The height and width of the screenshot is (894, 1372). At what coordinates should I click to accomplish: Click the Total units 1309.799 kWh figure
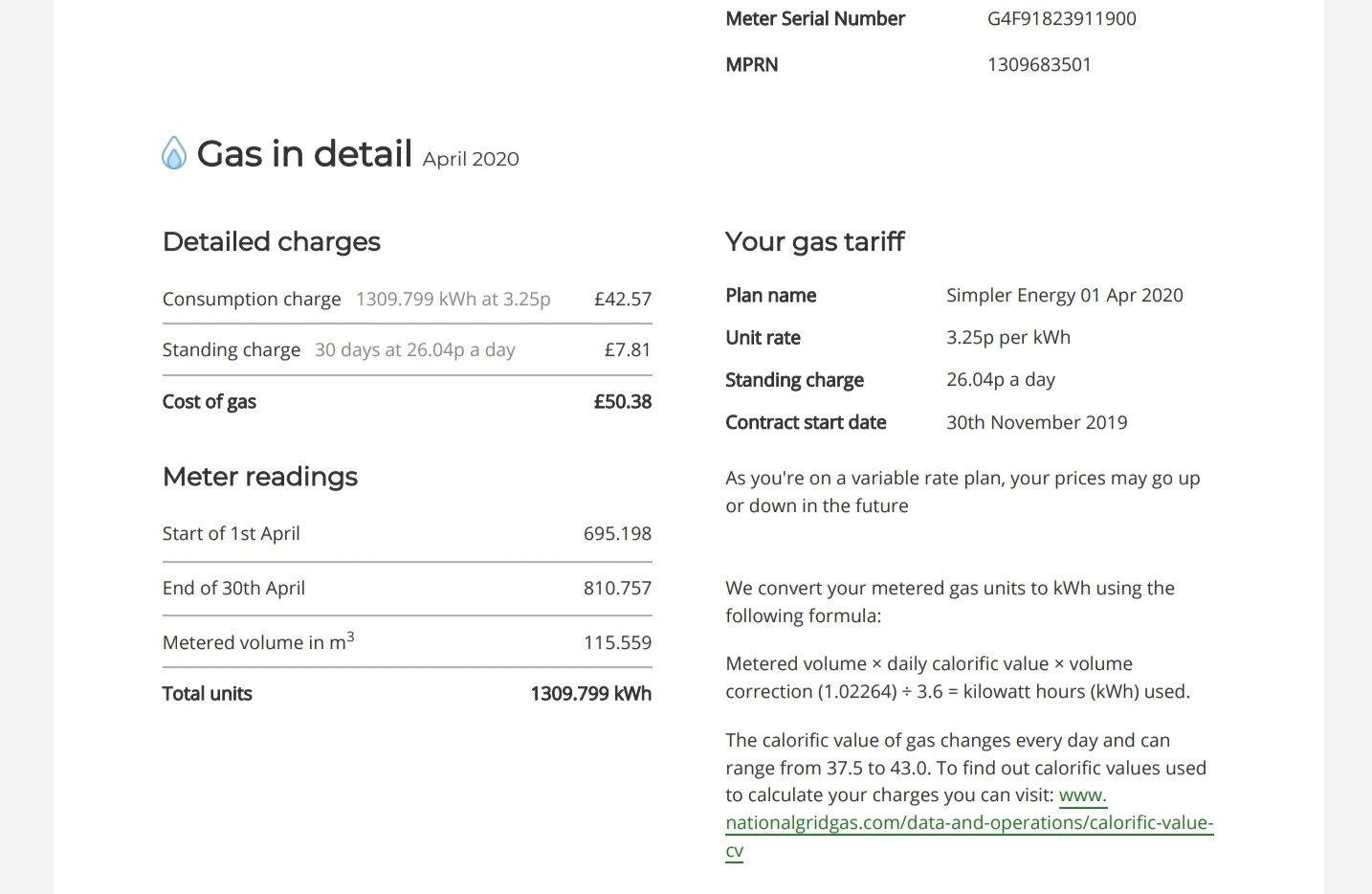tap(591, 693)
